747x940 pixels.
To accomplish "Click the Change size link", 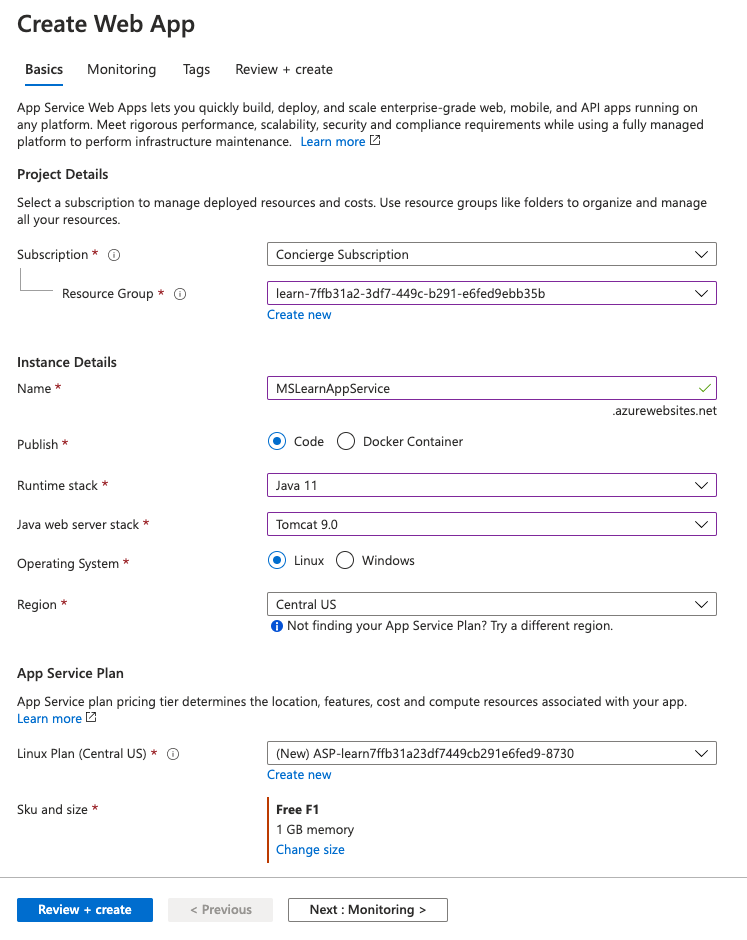I will [x=310, y=850].
